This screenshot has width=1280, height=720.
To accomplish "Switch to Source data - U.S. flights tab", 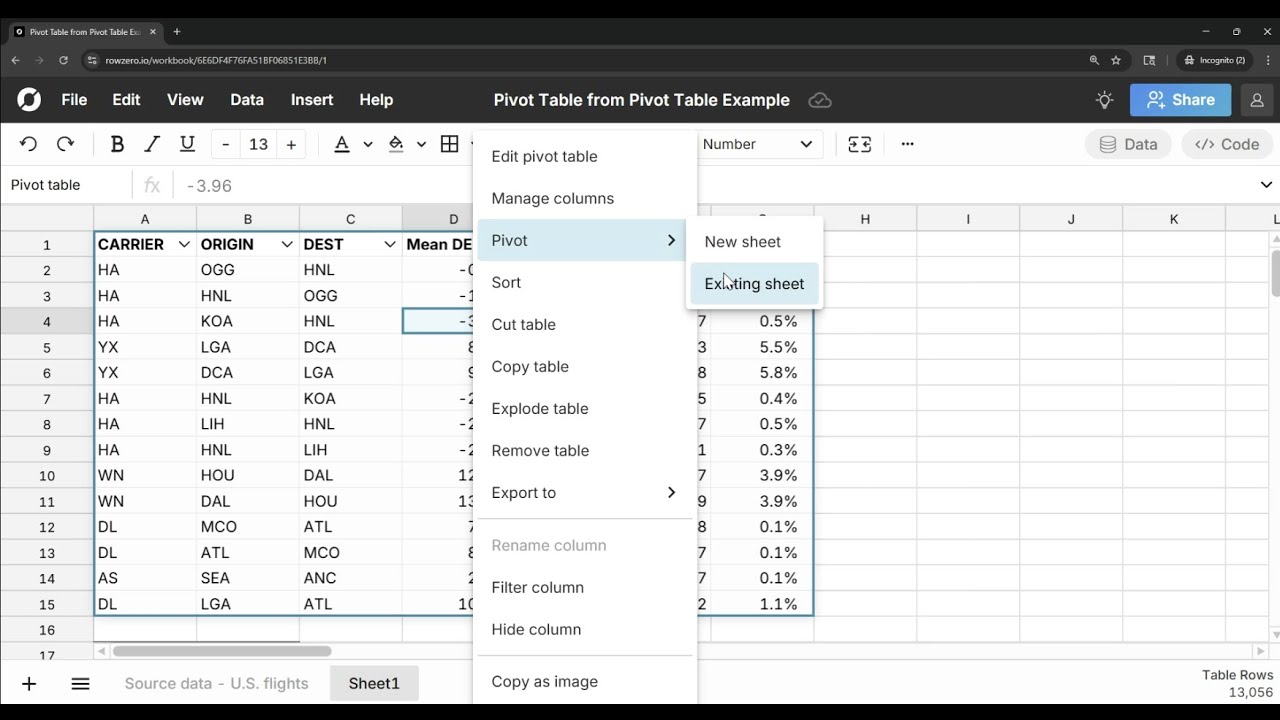I will (x=216, y=684).
